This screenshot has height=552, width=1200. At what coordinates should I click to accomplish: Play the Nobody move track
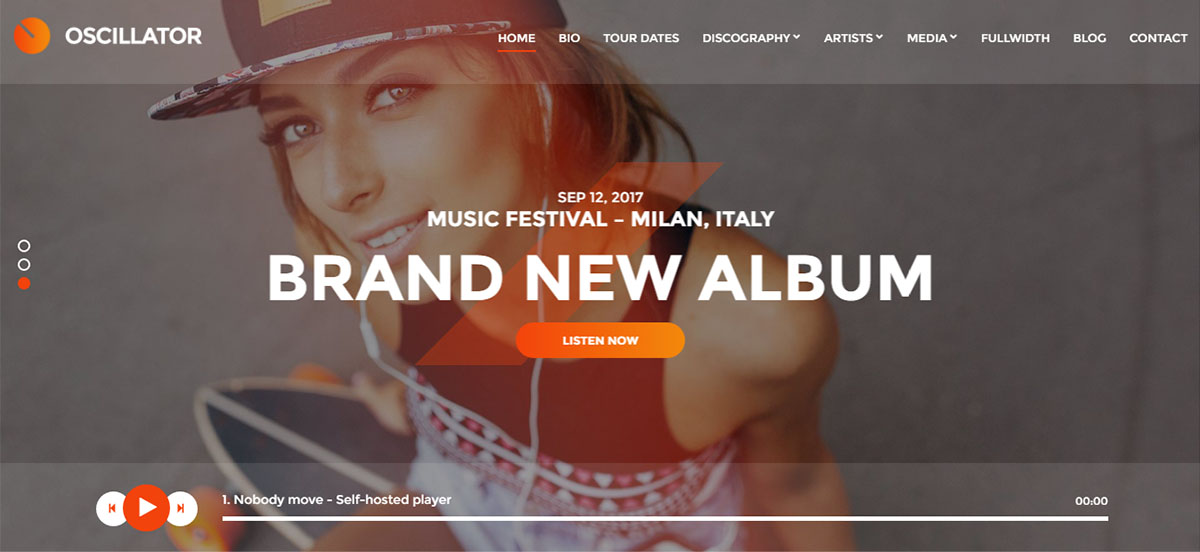[147, 507]
